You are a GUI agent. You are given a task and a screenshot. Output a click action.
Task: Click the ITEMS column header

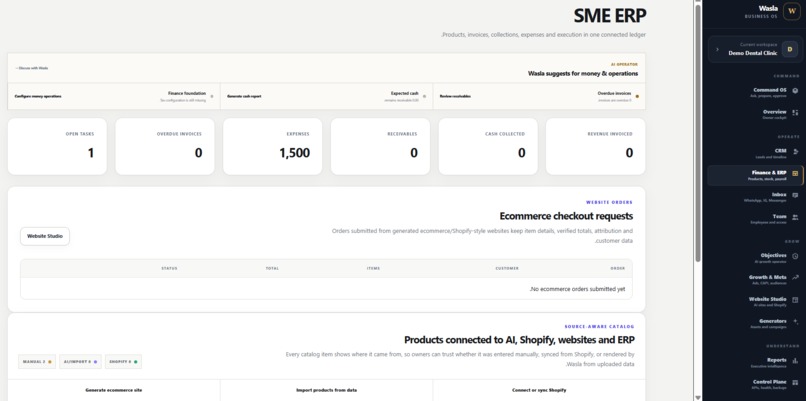coord(373,268)
